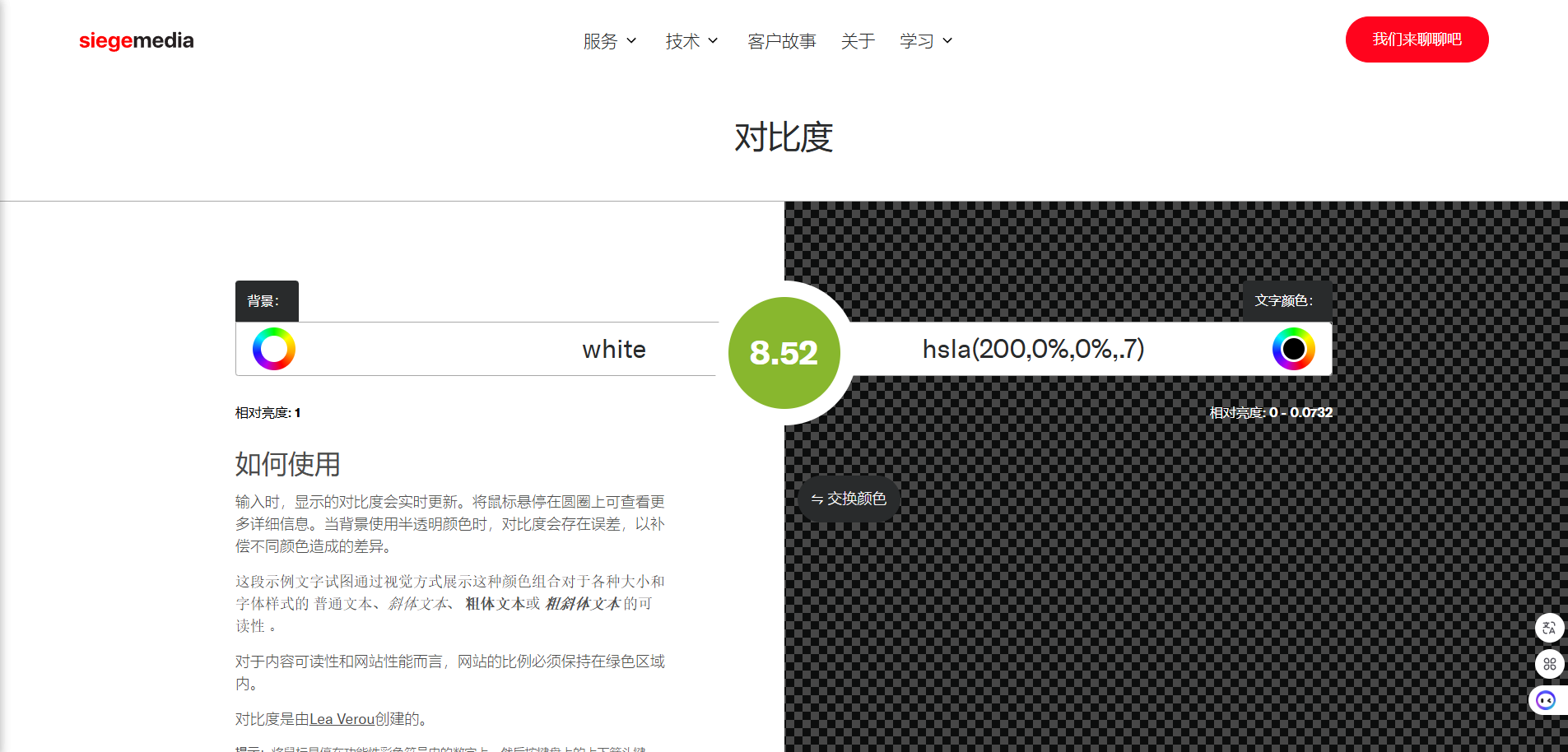Open the text color picker wheel
1568x752 pixels.
pos(1292,348)
